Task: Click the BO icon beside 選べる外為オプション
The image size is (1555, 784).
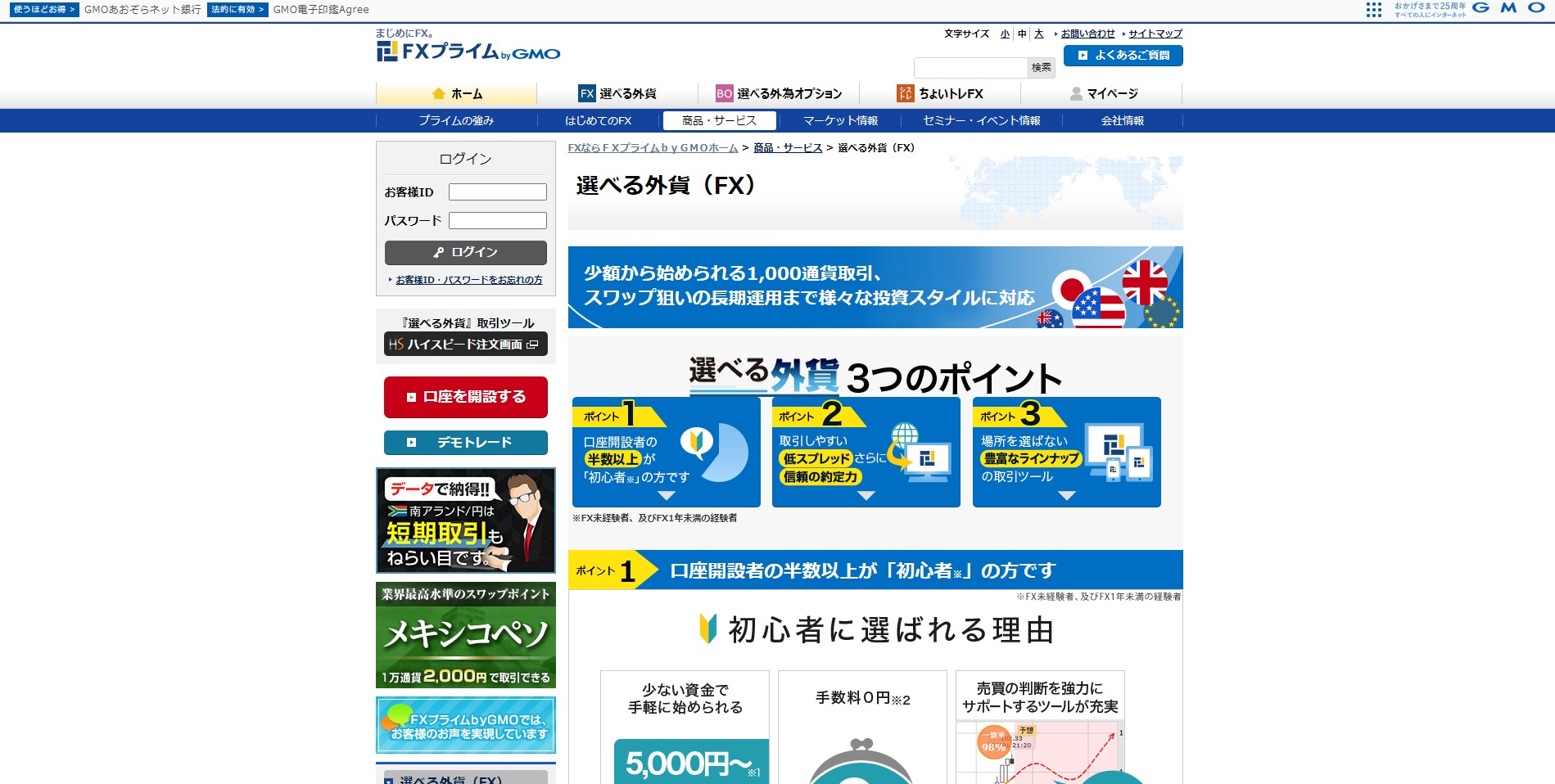Action: pyautogui.click(x=724, y=93)
